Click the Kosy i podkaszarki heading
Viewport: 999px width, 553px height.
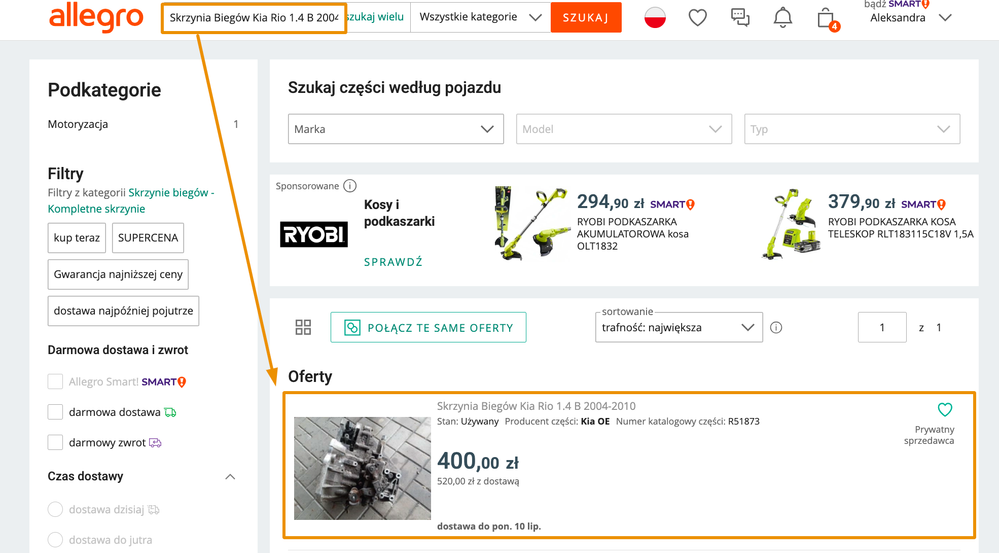(x=399, y=213)
